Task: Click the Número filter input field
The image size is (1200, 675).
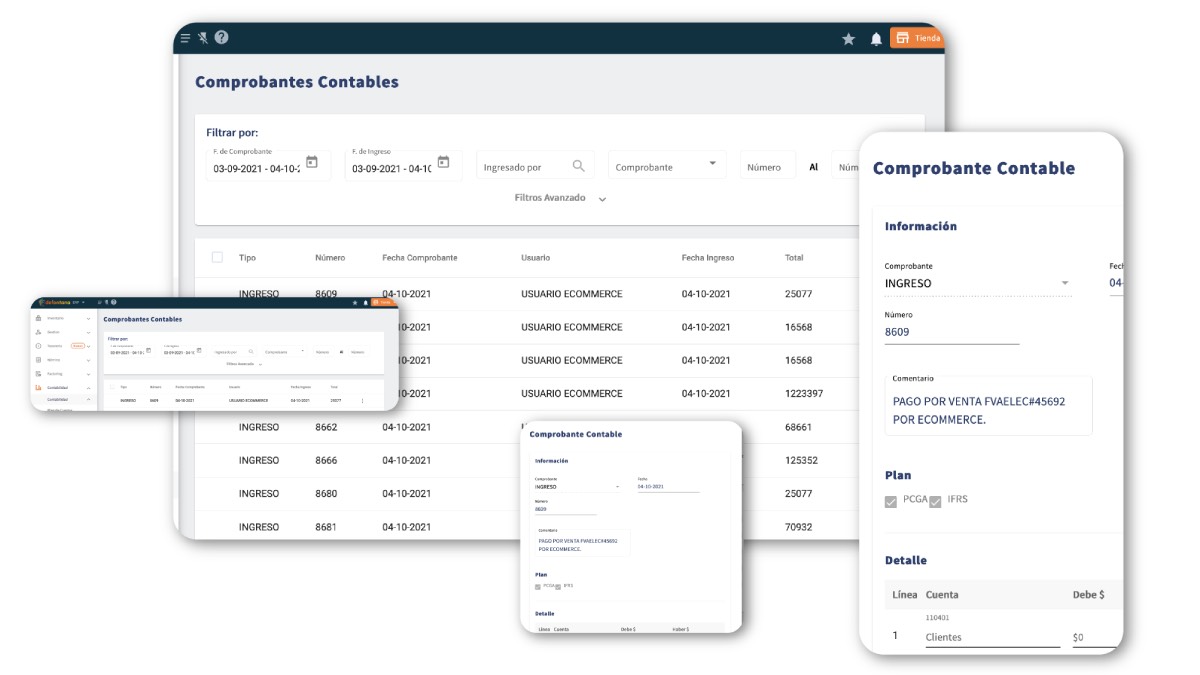Action: click(766, 167)
